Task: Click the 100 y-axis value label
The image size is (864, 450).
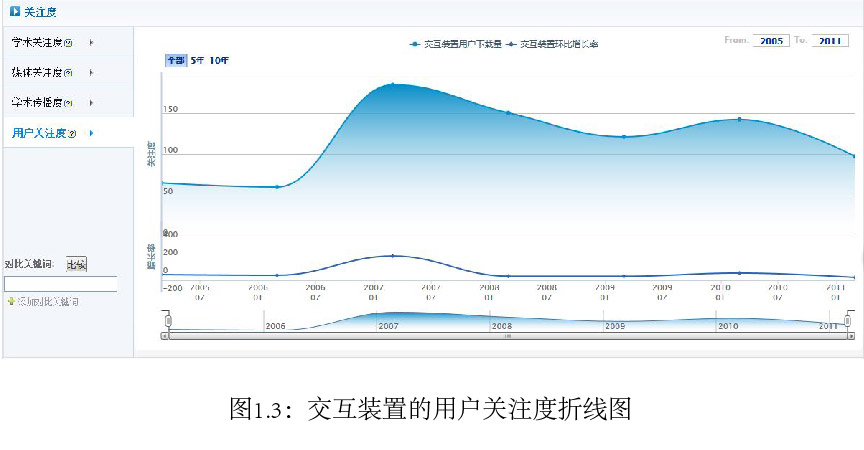Action: click(171, 150)
